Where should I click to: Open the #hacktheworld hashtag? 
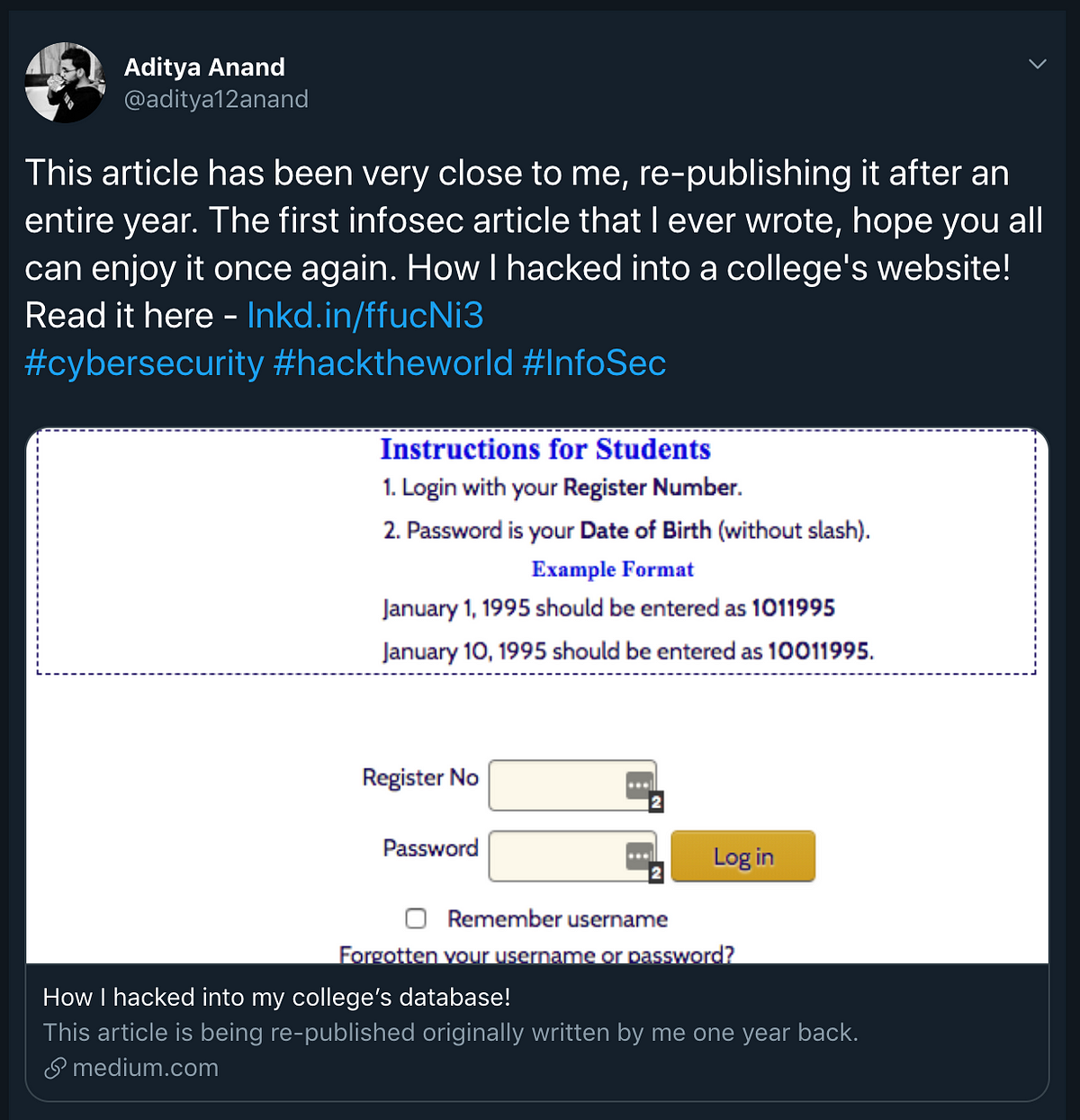click(x=392, y=363)
